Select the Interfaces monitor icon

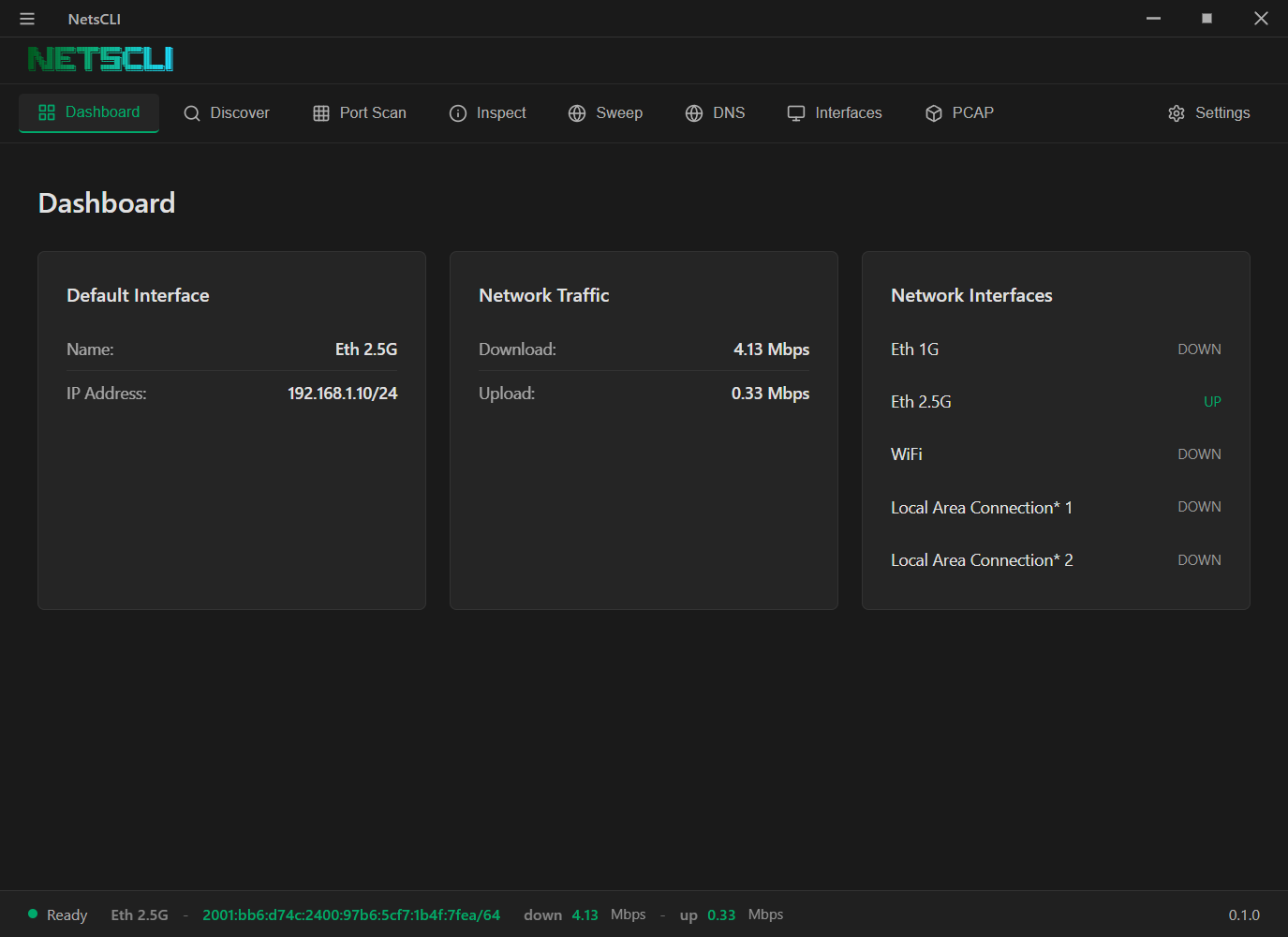pyautogui.click(x=795, y=112)
